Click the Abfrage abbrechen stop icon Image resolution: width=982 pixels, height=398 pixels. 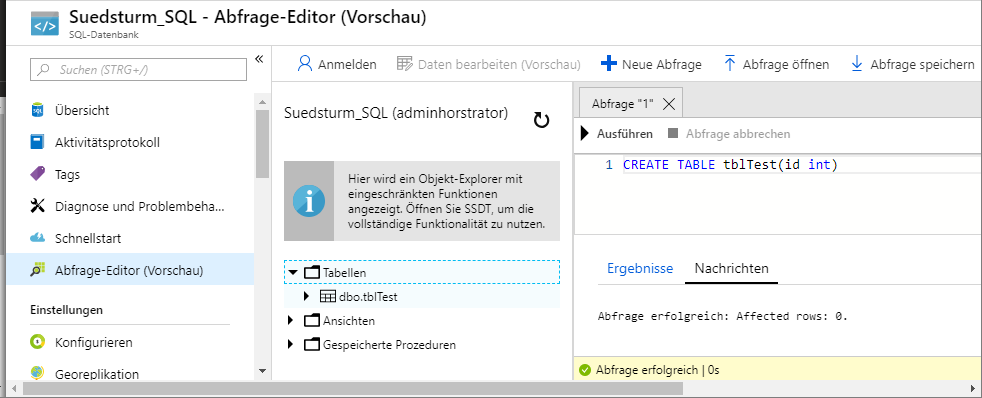coord(673,133)
